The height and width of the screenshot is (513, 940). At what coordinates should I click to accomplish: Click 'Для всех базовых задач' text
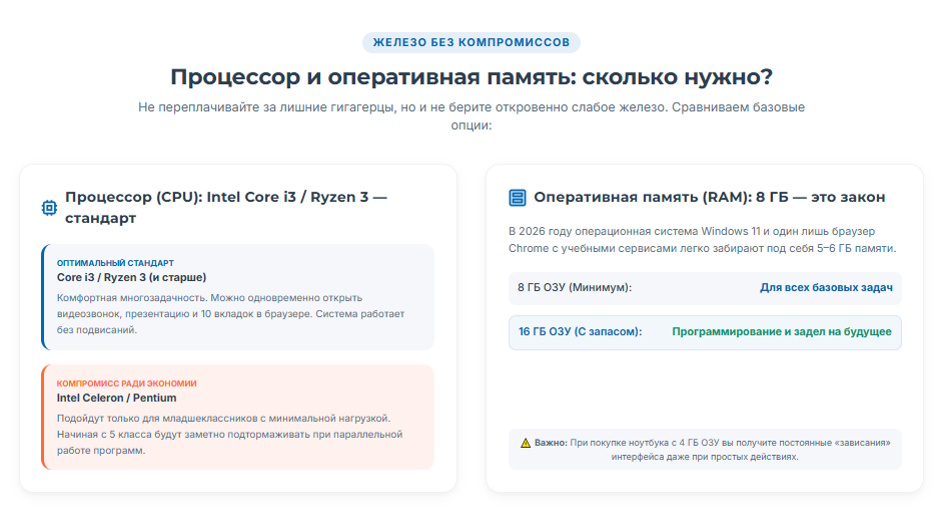(826, 288)
